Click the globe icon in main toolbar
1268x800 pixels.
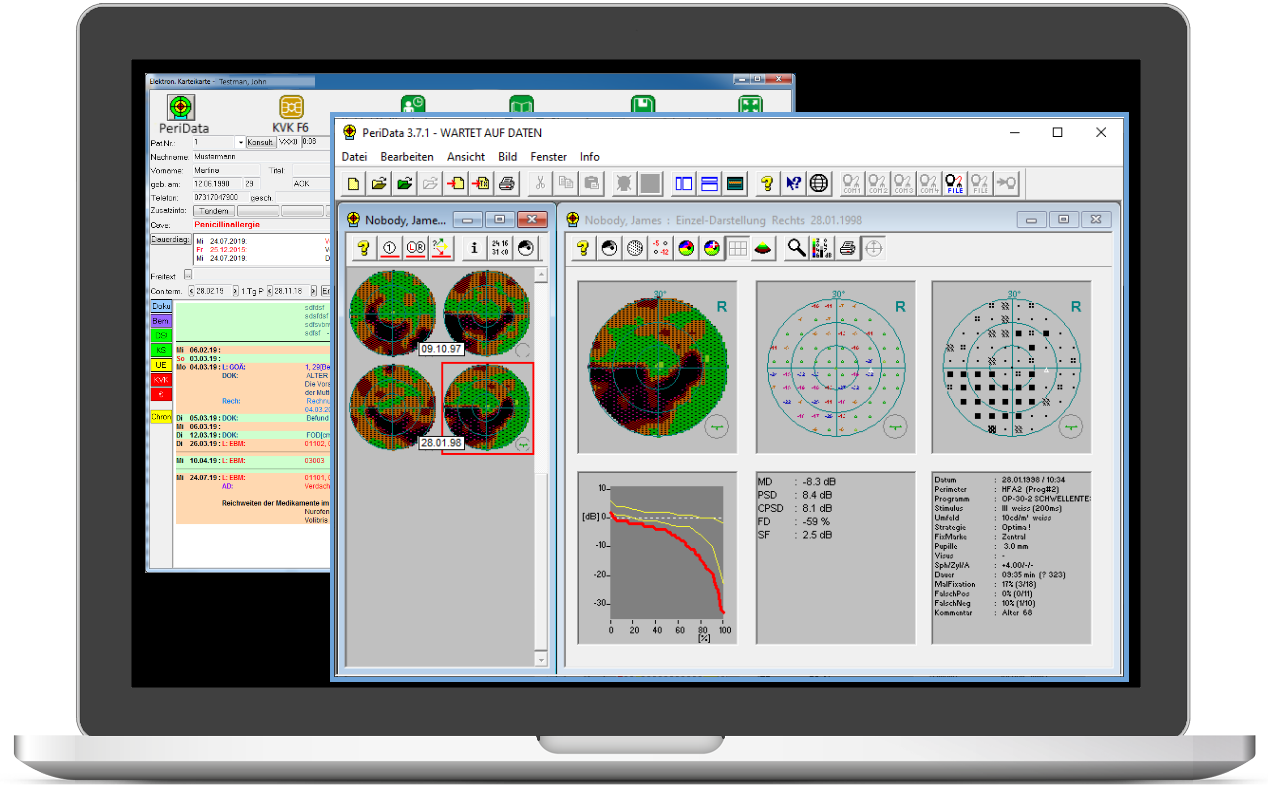point(818,183)
